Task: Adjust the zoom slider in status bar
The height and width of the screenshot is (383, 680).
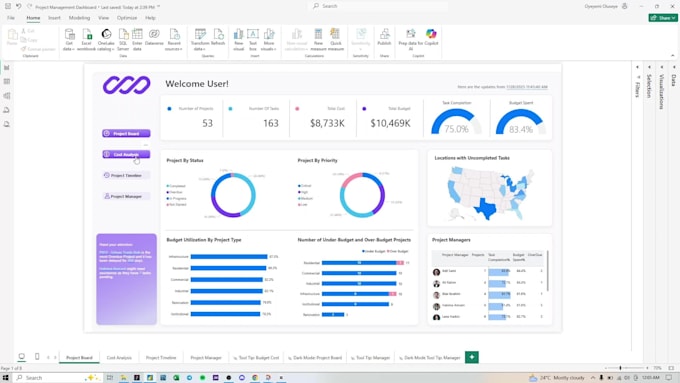Action: pyautogui.click(x=620, y=368)
